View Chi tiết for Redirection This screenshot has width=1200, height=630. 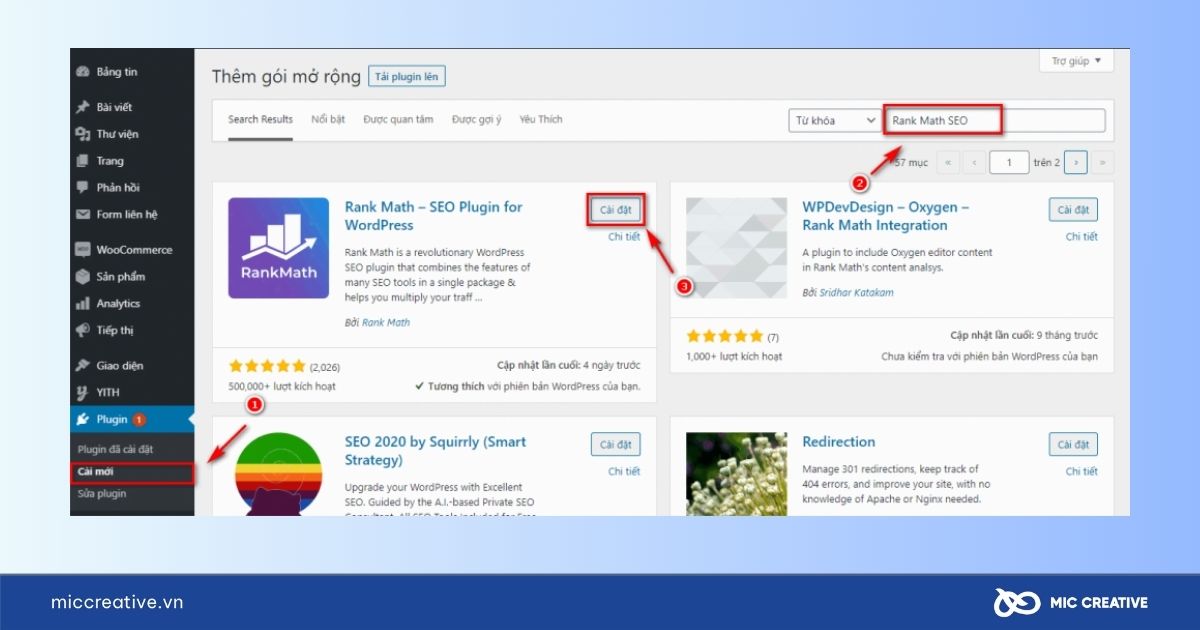pos(1082,471)
